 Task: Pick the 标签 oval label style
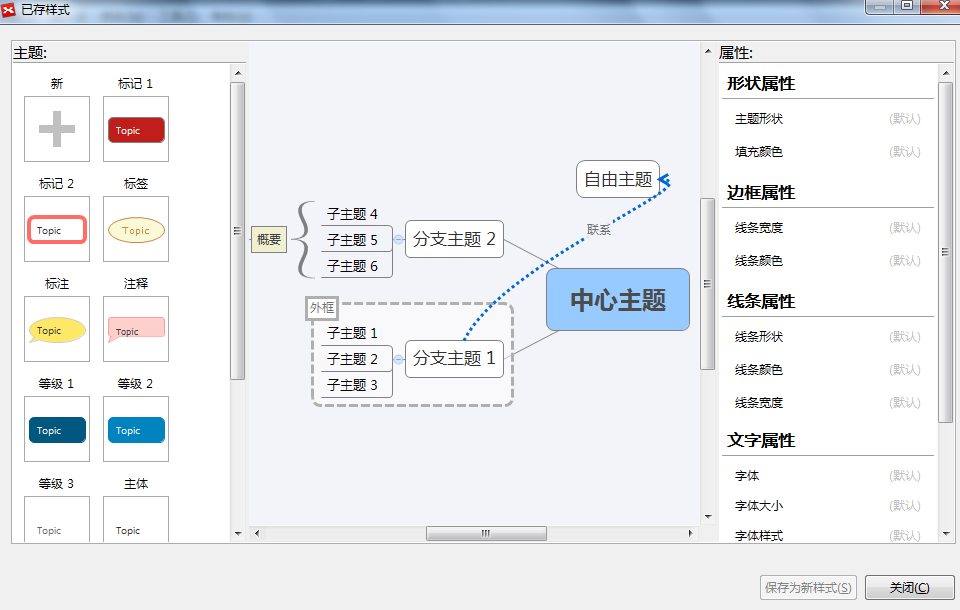tap(135, 229)
